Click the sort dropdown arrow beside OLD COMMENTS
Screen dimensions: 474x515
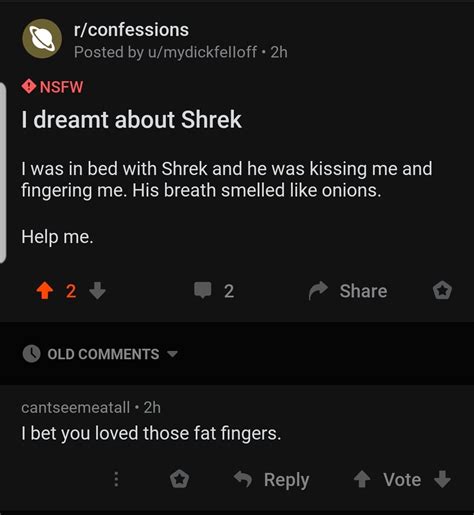(x=173, y=354)
